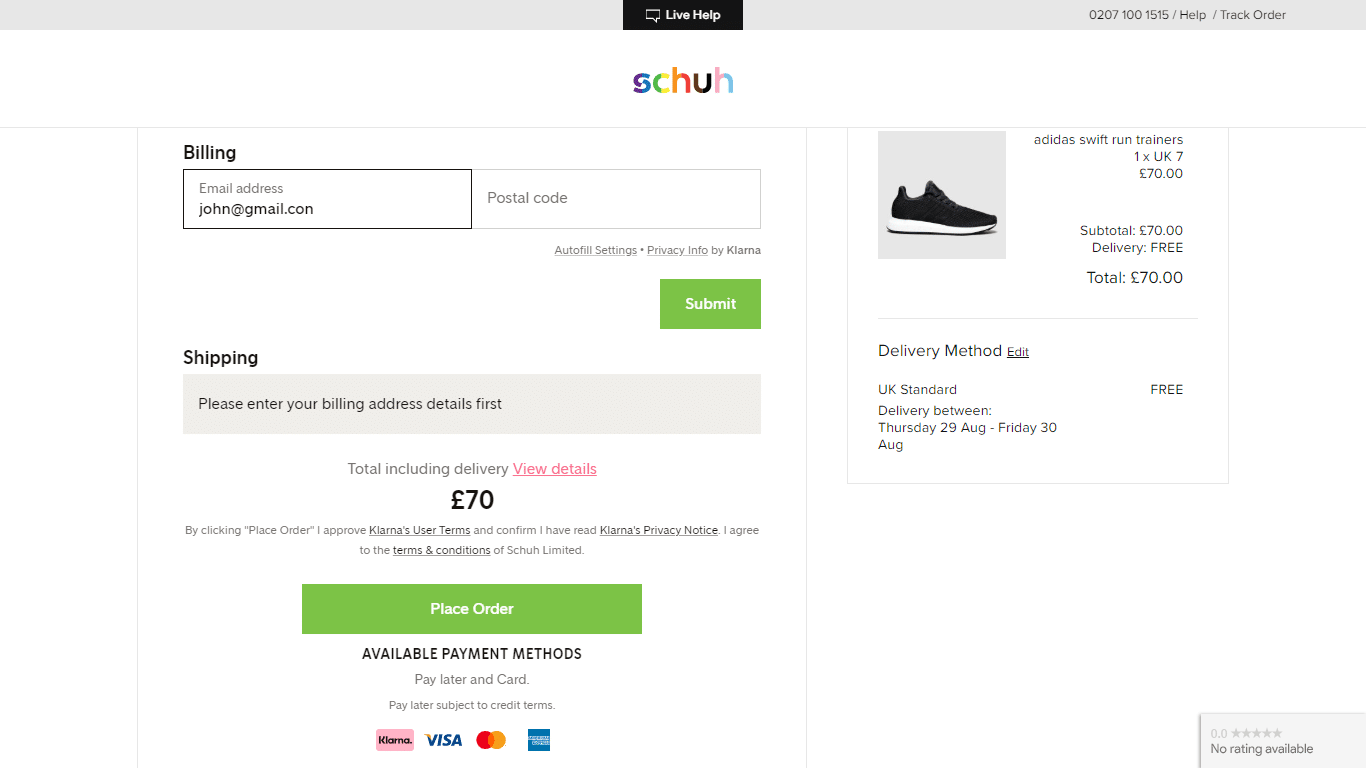This screenshot has width=1366, height=768.
Task: View details of total including delivery
Action: click(554, 468)
